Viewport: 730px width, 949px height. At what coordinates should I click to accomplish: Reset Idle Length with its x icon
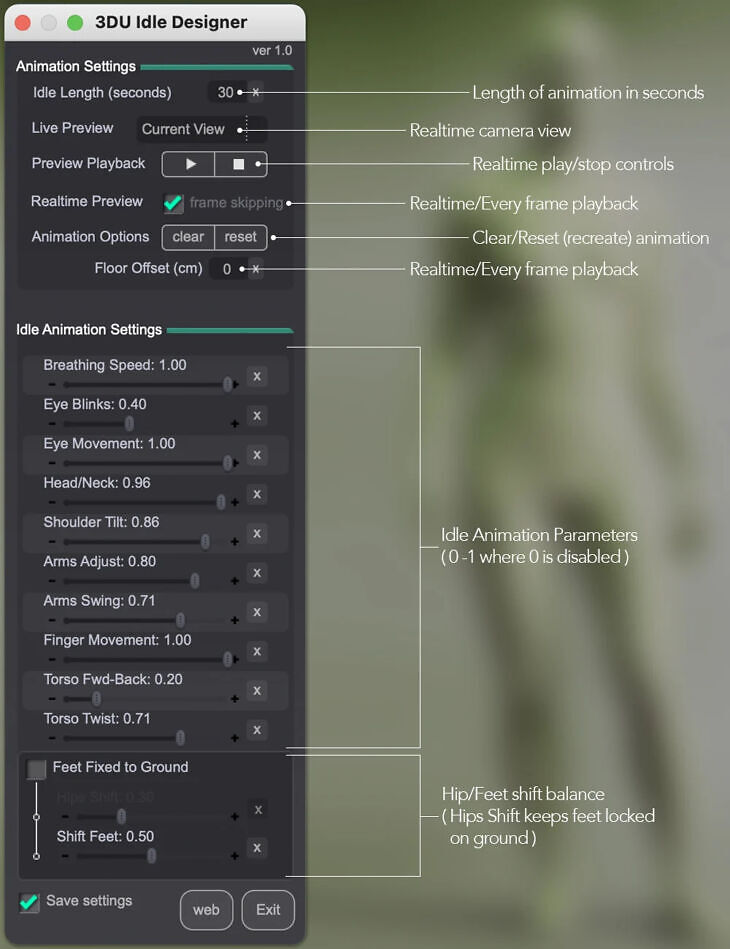click(256, 92)
